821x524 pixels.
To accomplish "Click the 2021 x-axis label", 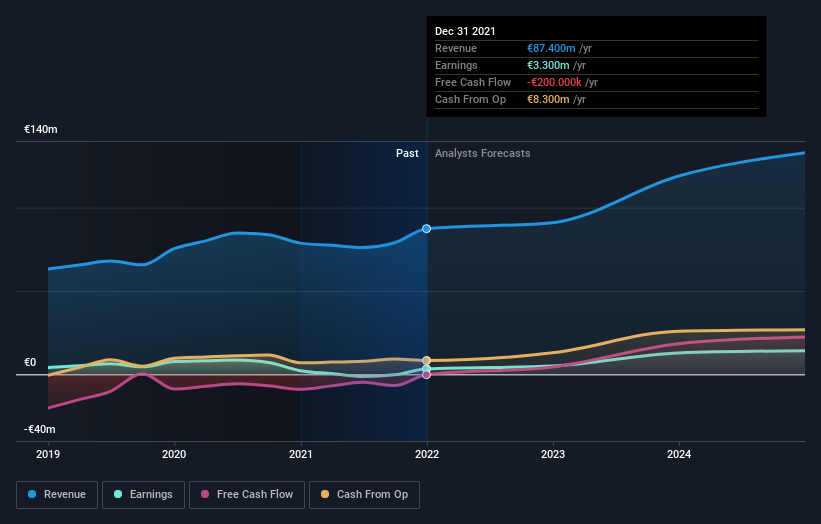I will [x=301, y=454].
